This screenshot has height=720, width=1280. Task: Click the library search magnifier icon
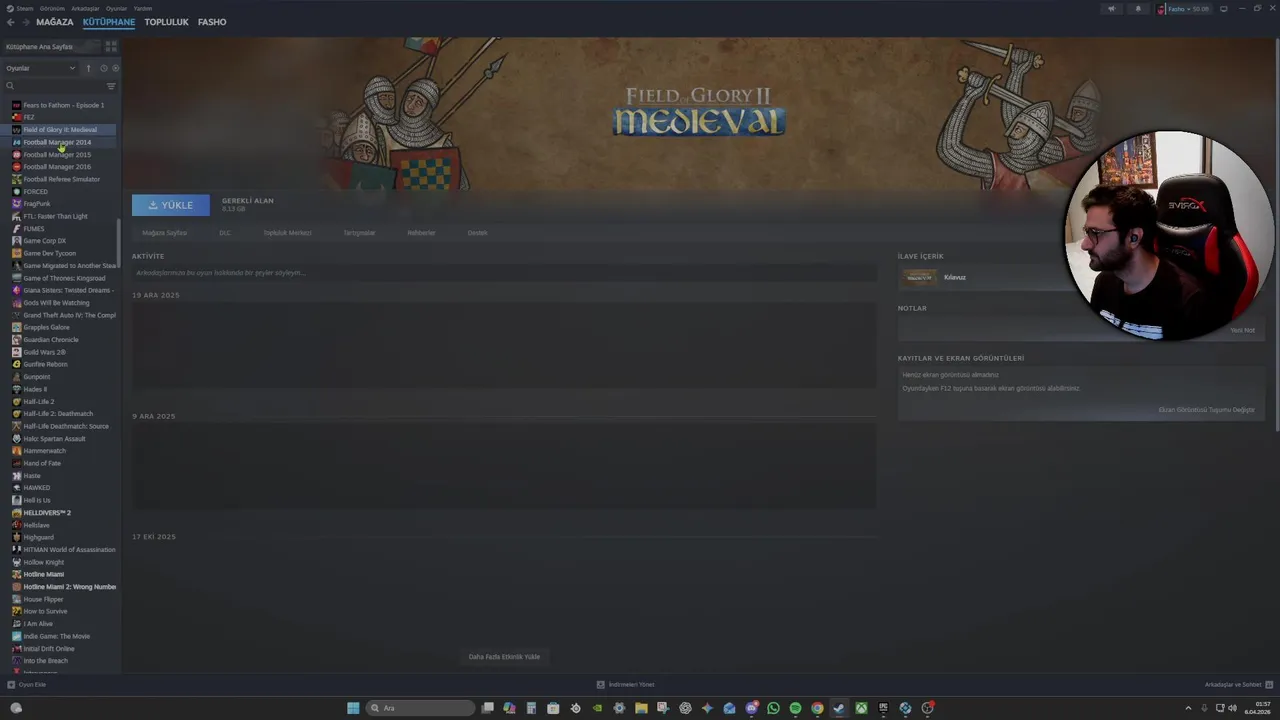pos(10,86)
